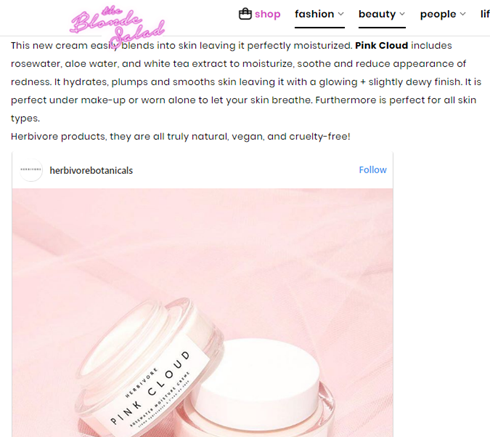Click the Pink Cloud bold text

point(381,46)
